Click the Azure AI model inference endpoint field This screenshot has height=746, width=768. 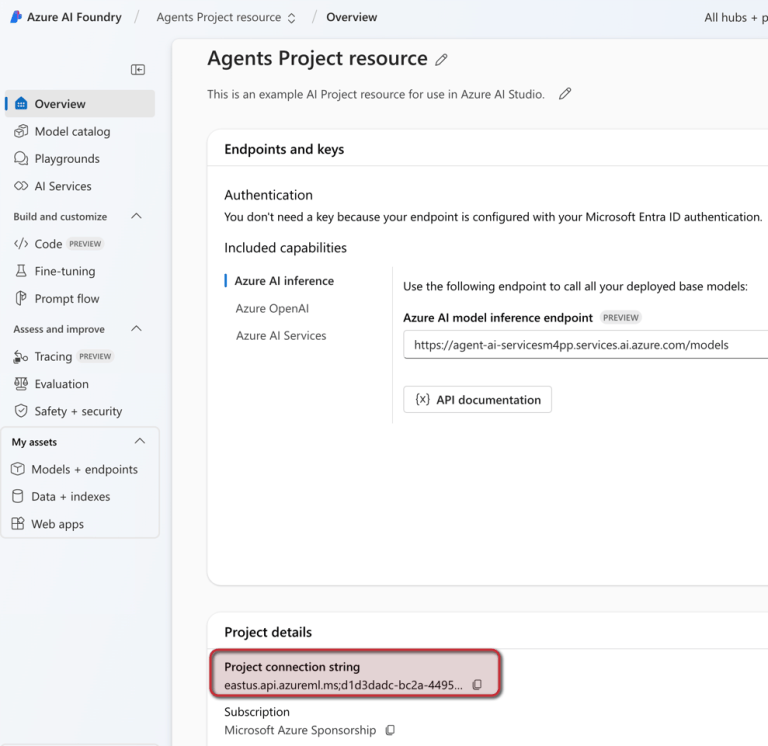585,345
